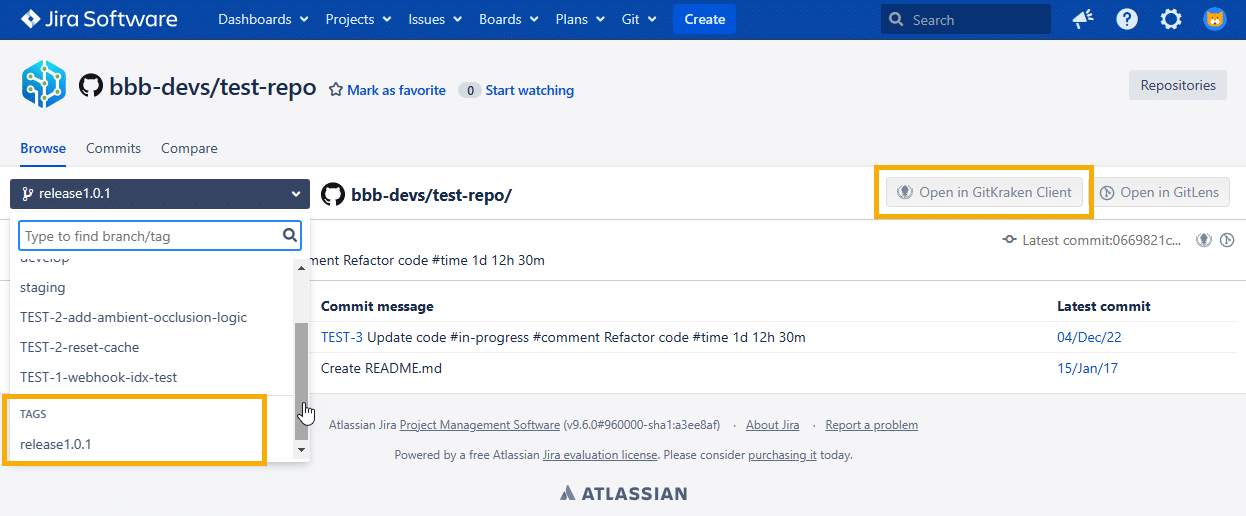Switch to the Browse tab
The height and width of the screenshot is (516, 1246).
(43, 148)
